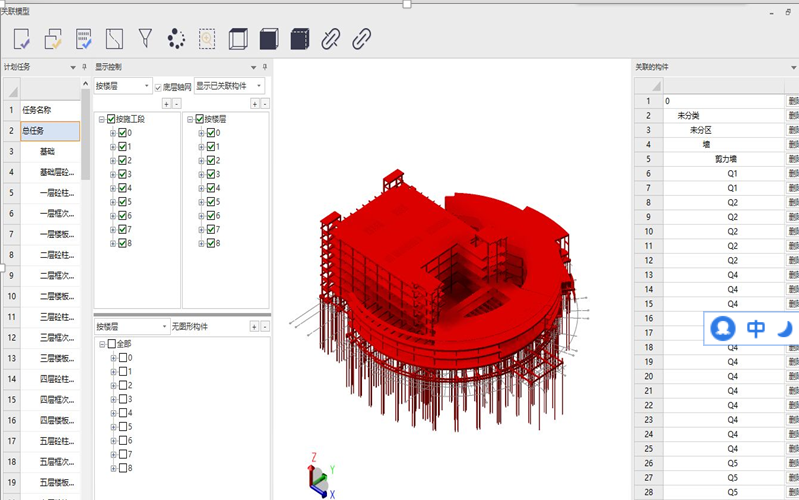
Task: Select the 总任务 row
Action: click(50, 131)
